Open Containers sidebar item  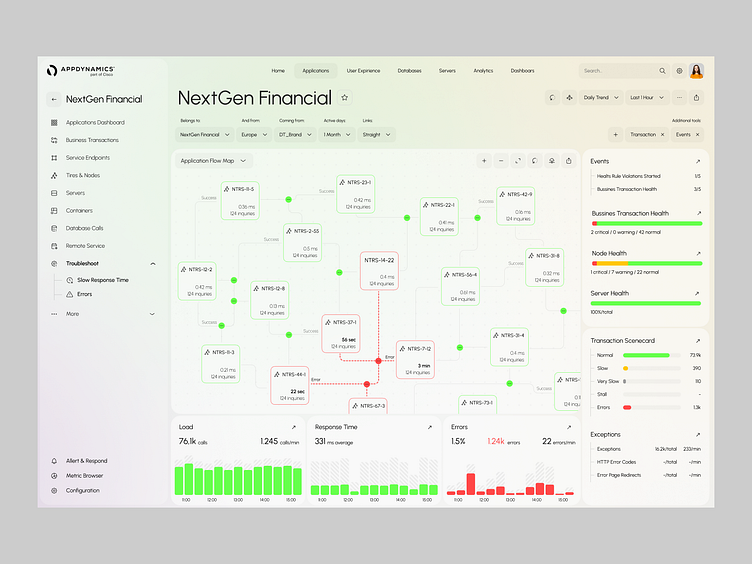click(79, 211)
